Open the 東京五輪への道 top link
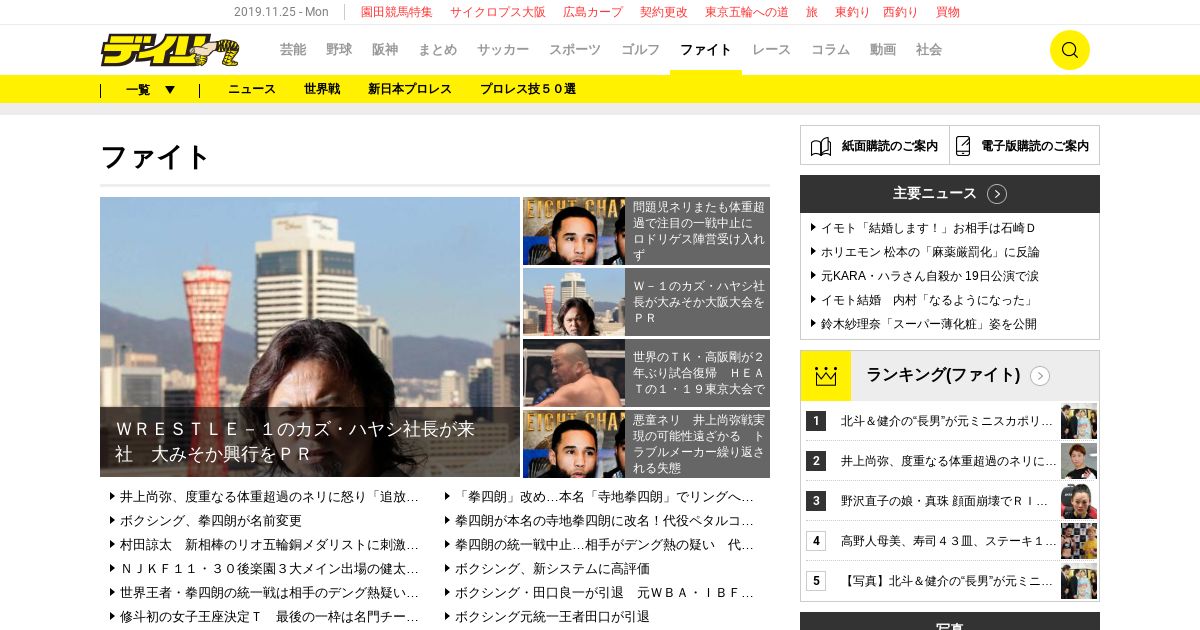The image size is (1200, 630). (x=747, y=12)
